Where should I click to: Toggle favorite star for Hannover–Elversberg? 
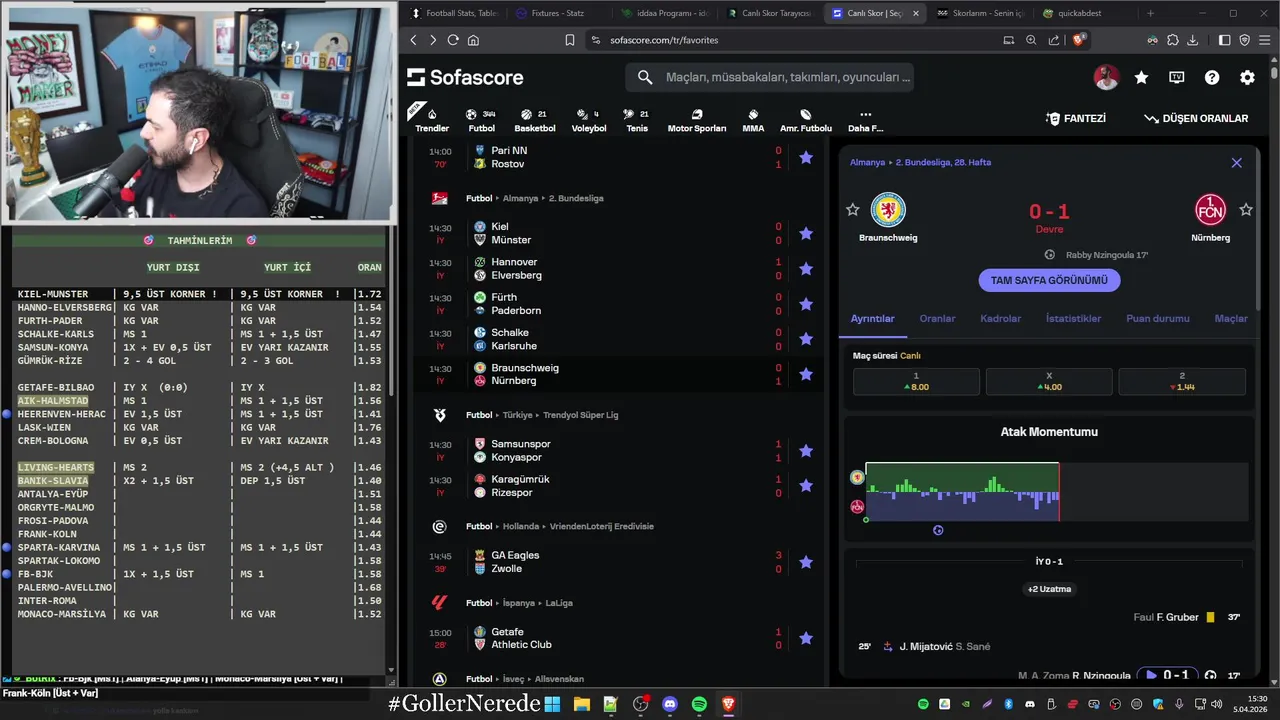(x=806, y=268)
